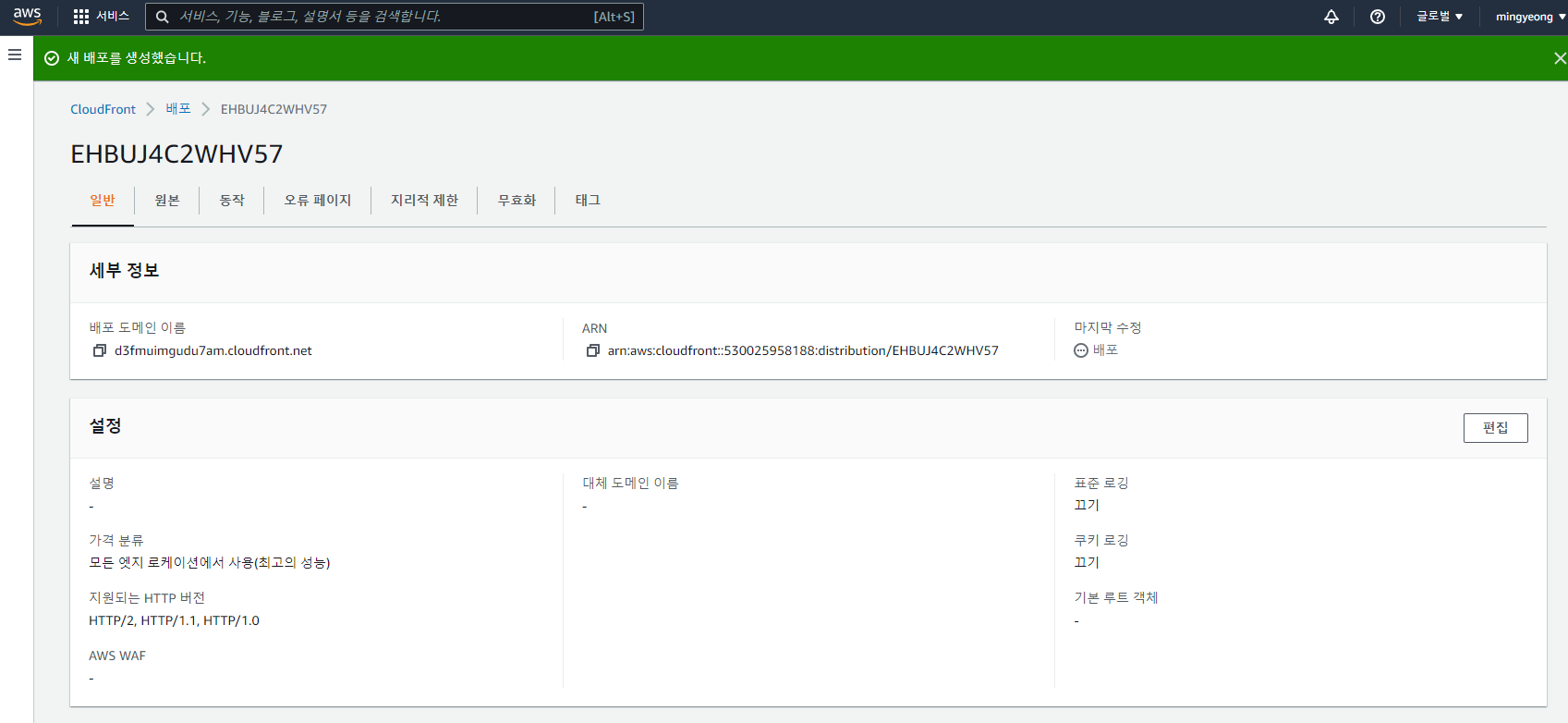Click the 마지막 수정 배포 status text

[x=1105, y=350]
